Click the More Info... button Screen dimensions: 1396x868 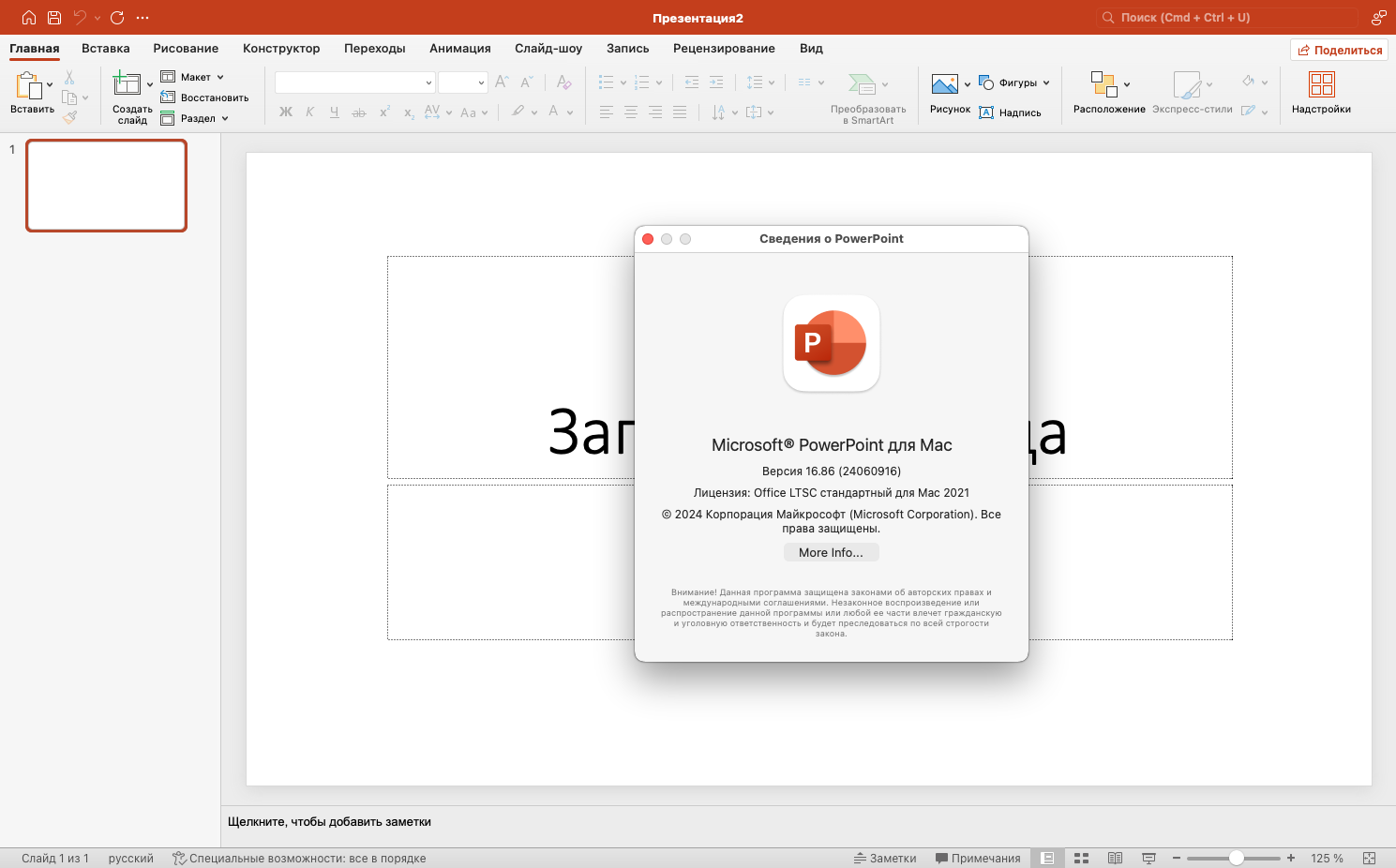point(831,553)
